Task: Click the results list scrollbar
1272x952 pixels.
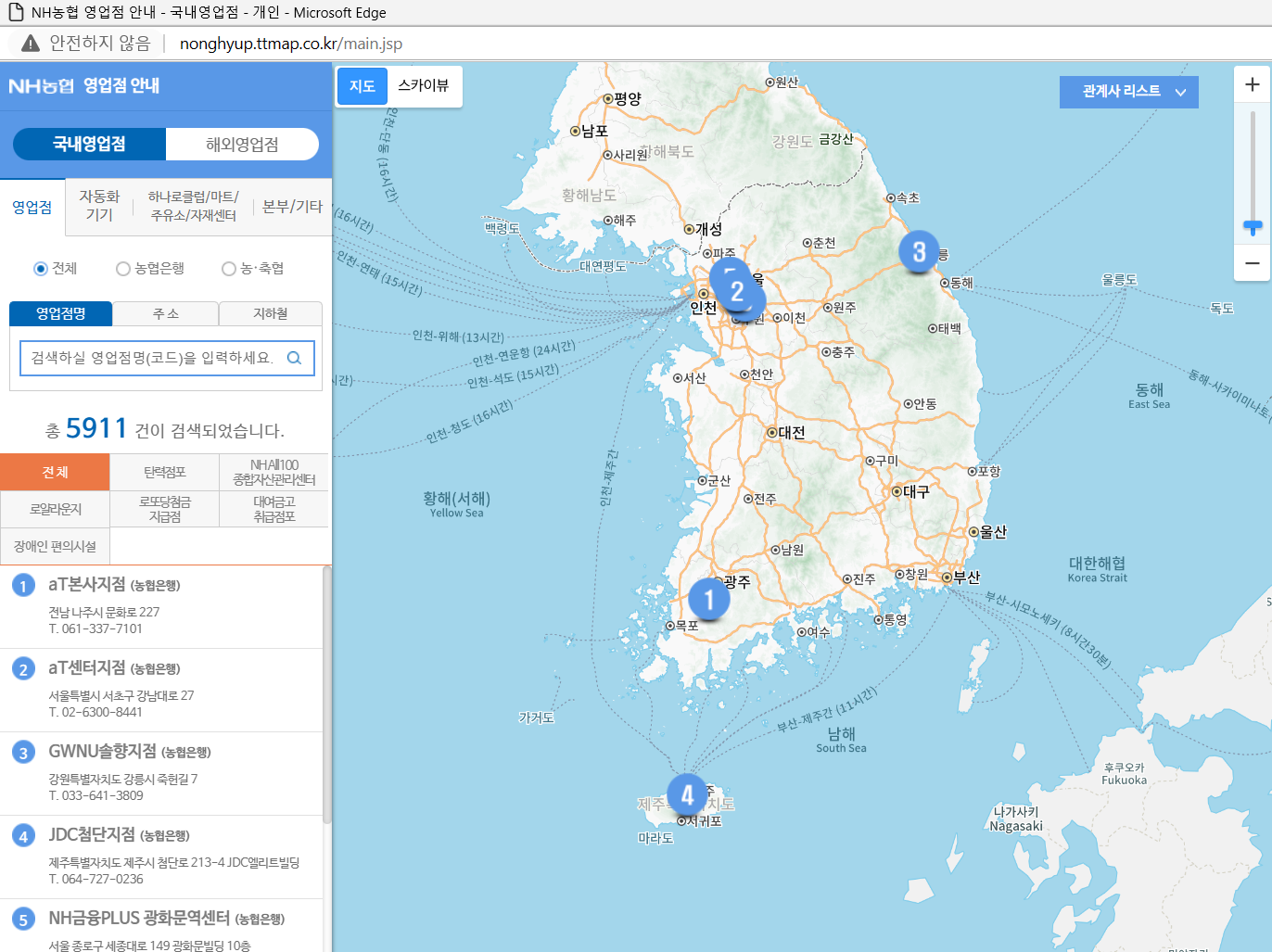Action: click(x=326, y=695)
